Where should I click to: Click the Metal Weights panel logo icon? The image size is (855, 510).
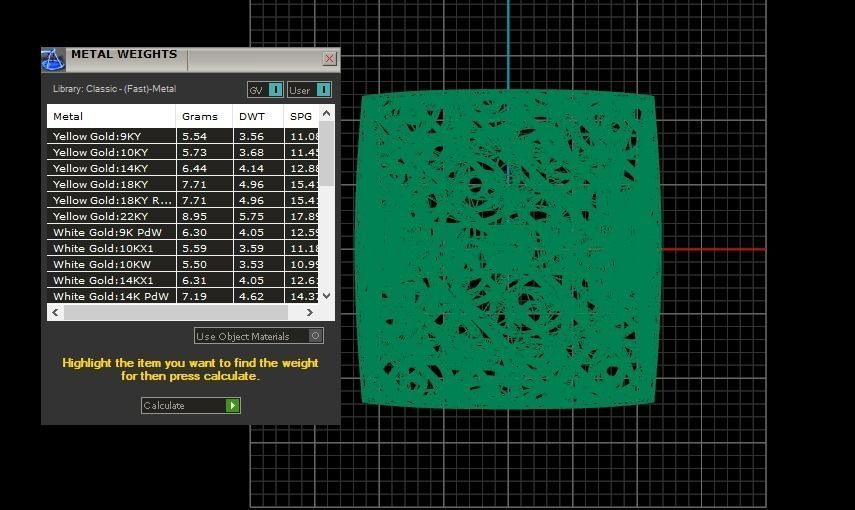(53, 59)
